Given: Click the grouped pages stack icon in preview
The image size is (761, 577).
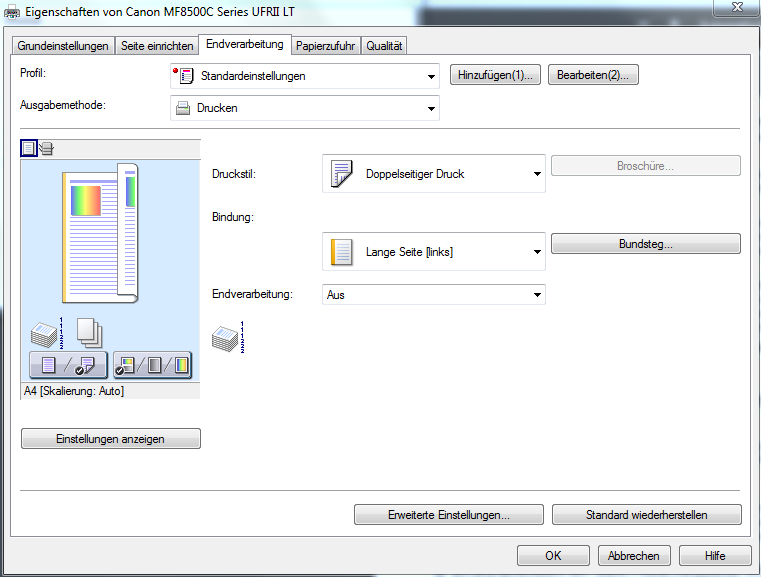Looking at the screenshot, I should (47, 333).
